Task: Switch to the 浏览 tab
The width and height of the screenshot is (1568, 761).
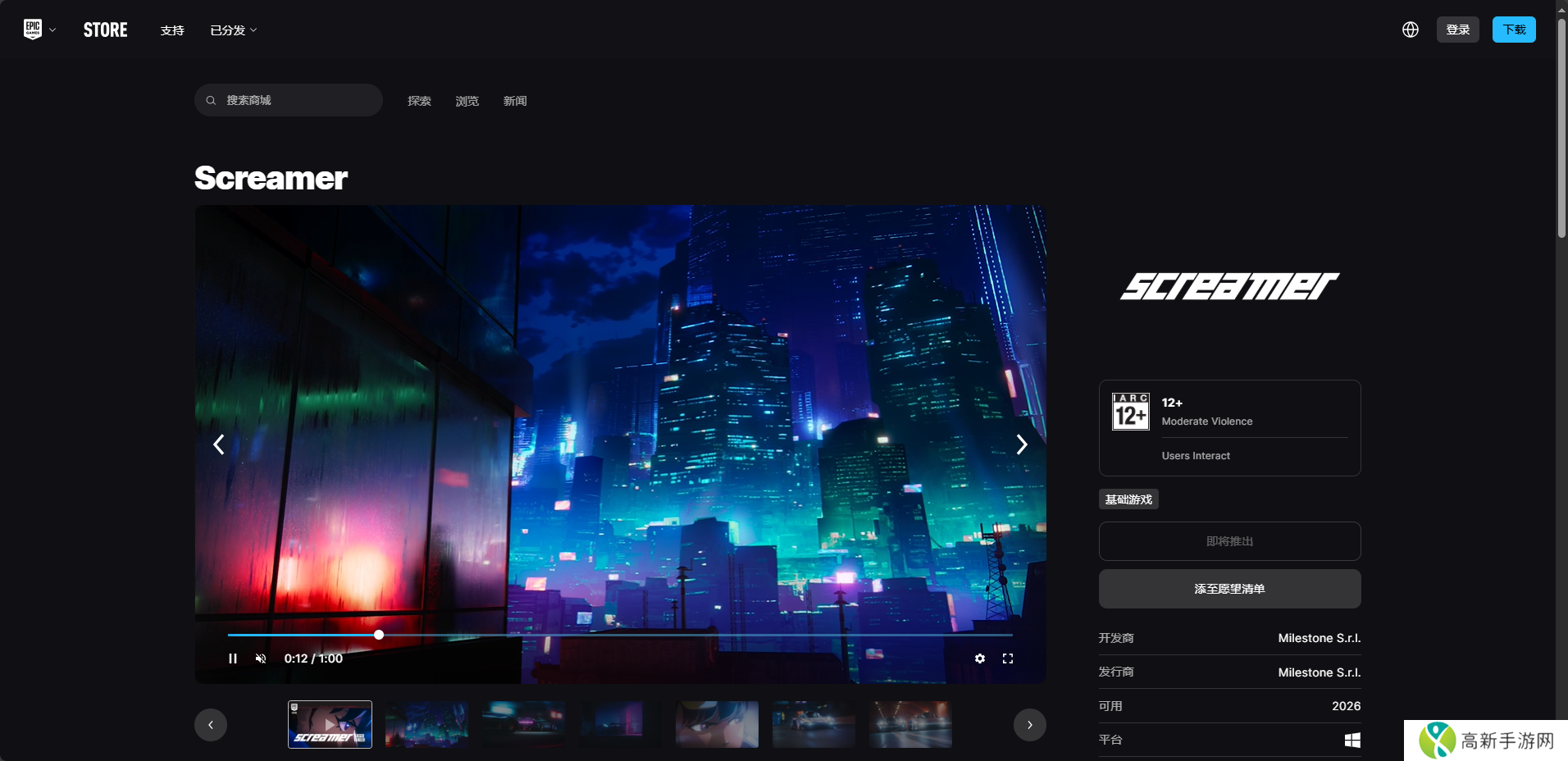Action: pyautogui.click(x=467, y=101)
